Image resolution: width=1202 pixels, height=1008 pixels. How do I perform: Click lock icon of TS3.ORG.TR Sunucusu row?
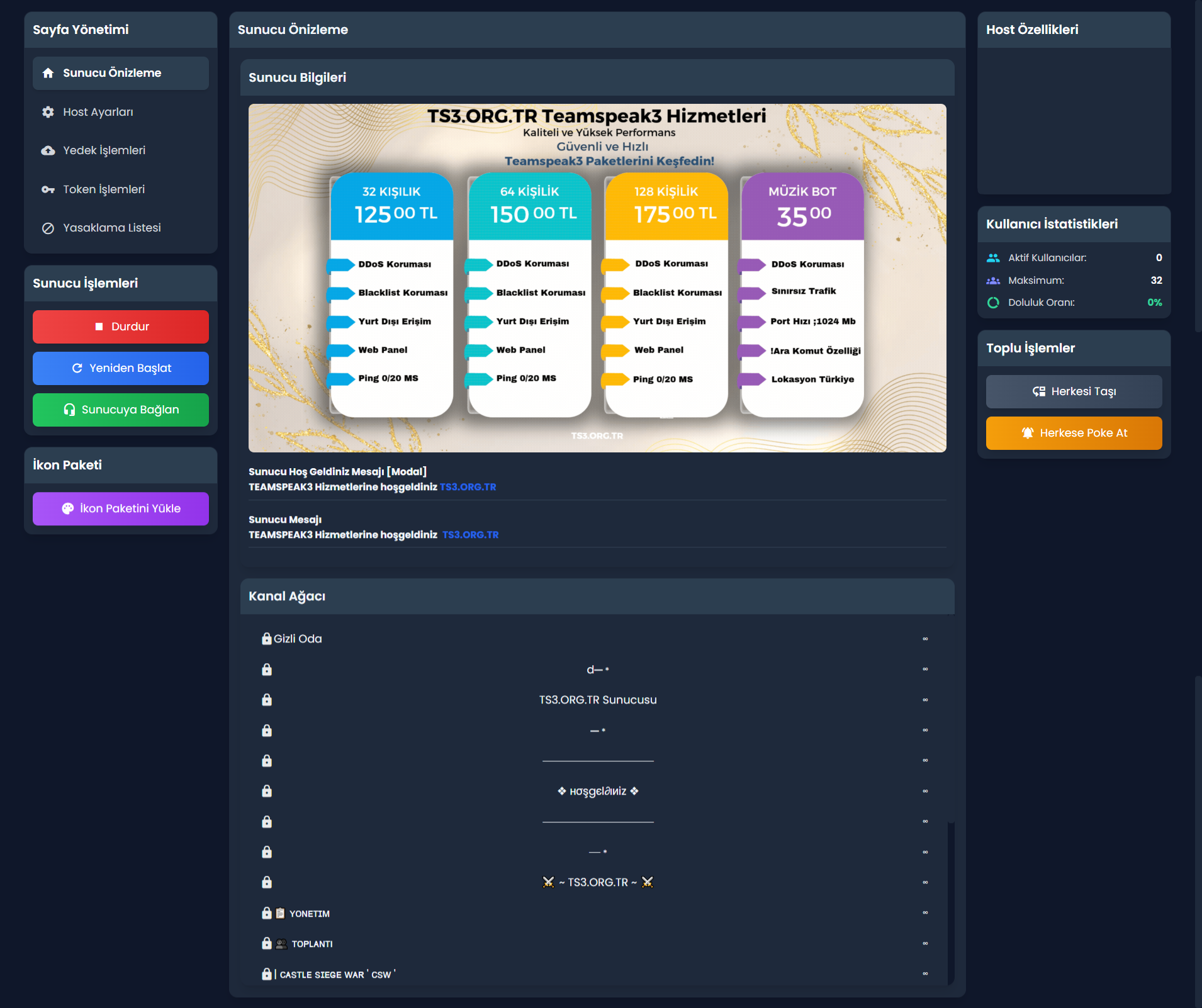coord(267,700)
